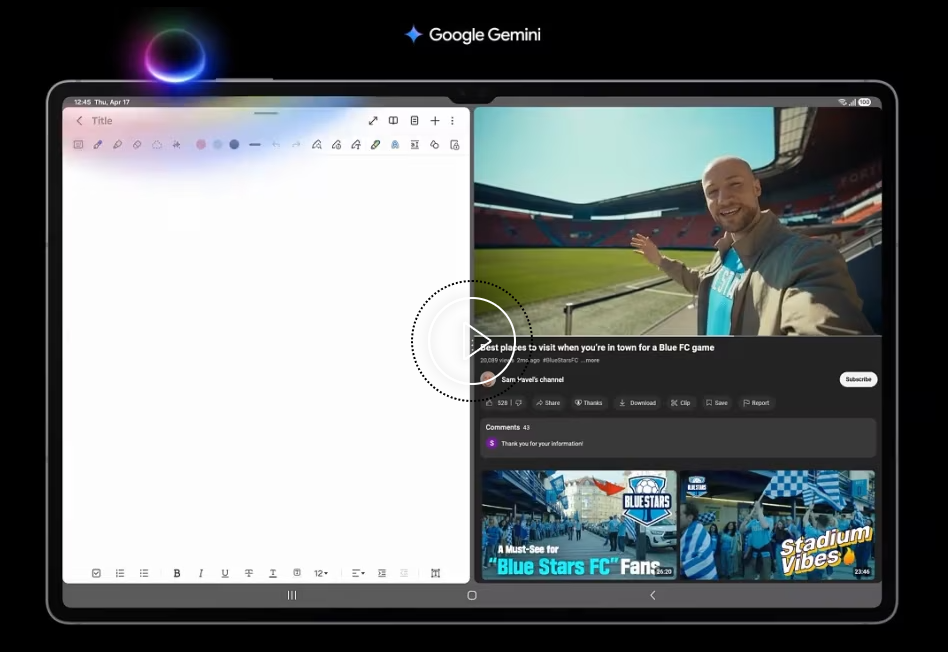Open the "Blue Stars FC Fans" video thumbnail

pos(579,525)
